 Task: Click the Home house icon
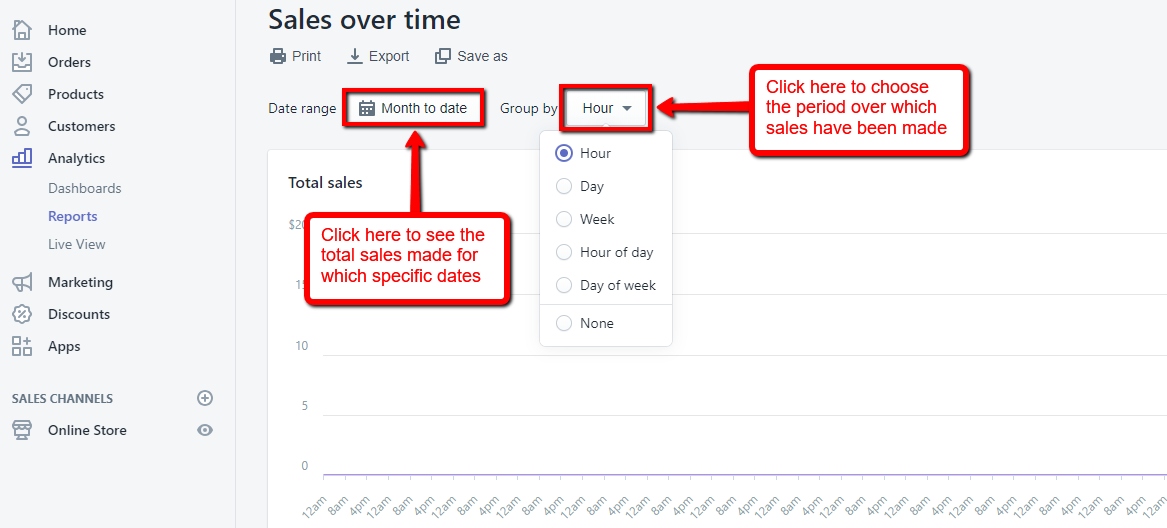point(22,30)
